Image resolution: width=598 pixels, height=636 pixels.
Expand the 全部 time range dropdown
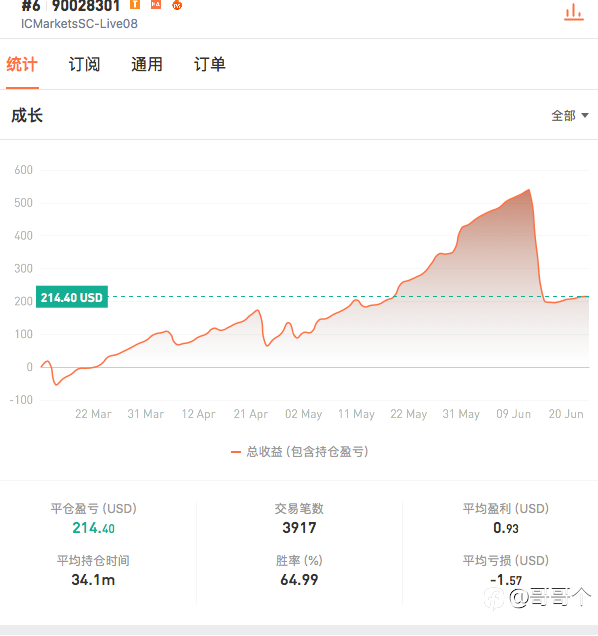pyautogui.click(x=570, y=116)
